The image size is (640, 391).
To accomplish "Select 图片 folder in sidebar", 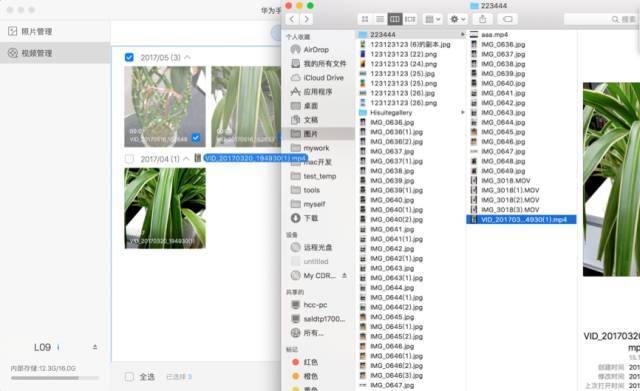I will tap(318, 133).
